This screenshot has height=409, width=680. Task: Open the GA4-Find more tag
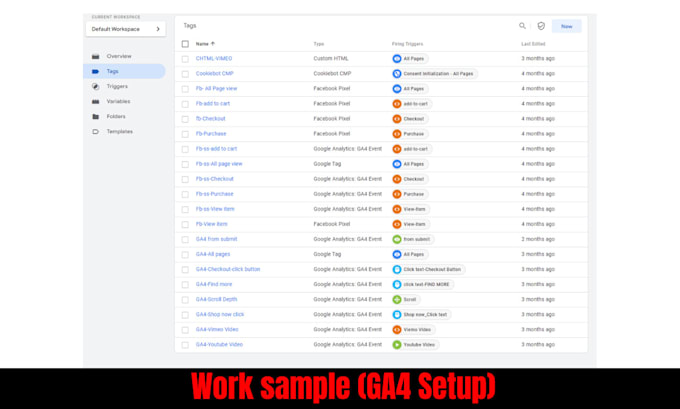(x=214, y=285)
